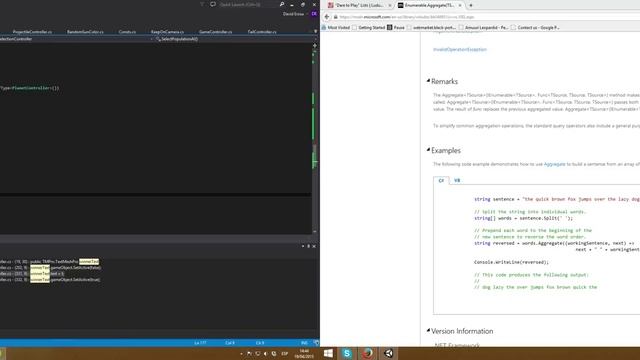
Task: Open the Visual Studio feedback speech-bubble icon
Action: (213, 4)
